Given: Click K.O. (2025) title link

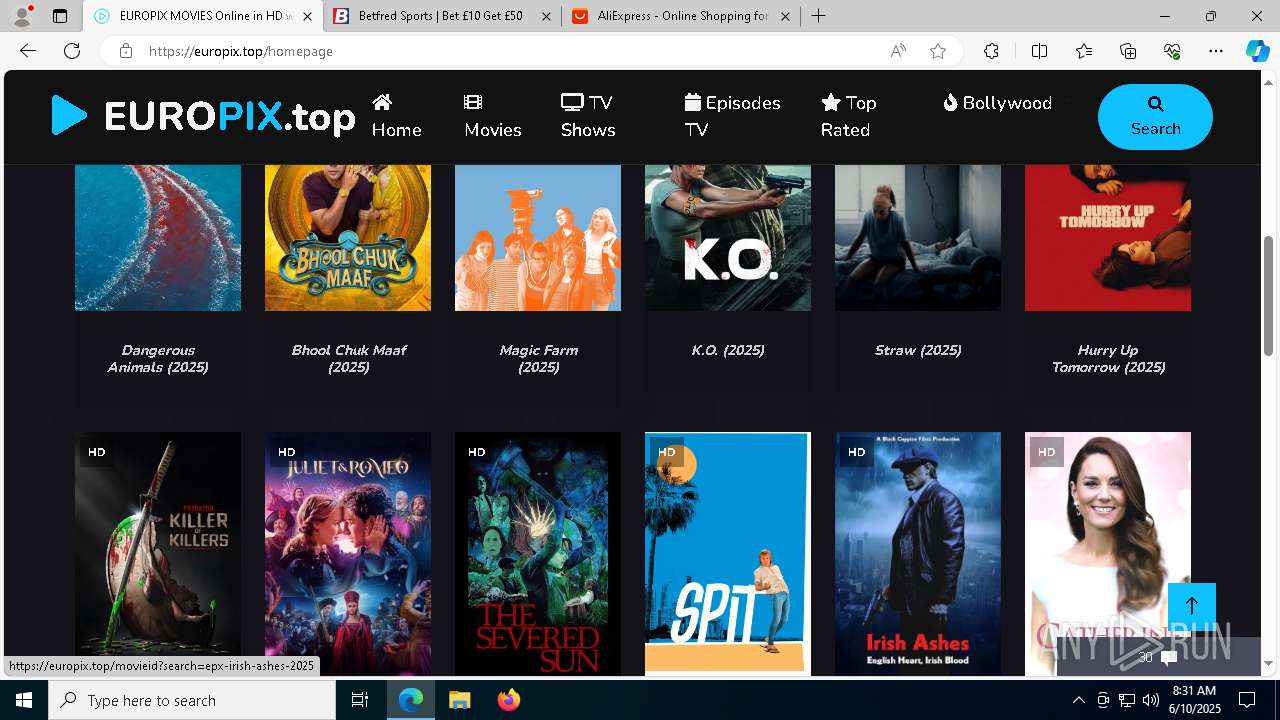Looking at the screenshot, I should tap(728, 350).
